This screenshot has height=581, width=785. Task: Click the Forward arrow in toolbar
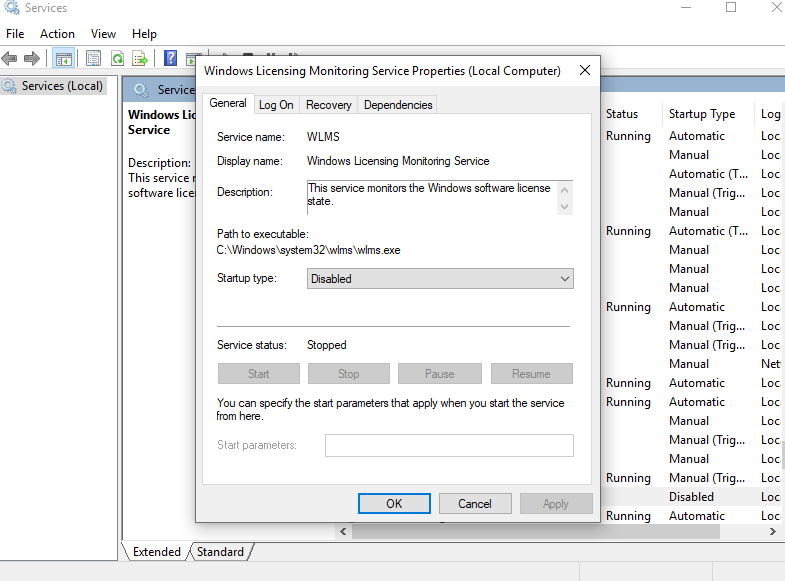[x=32, y=58]
